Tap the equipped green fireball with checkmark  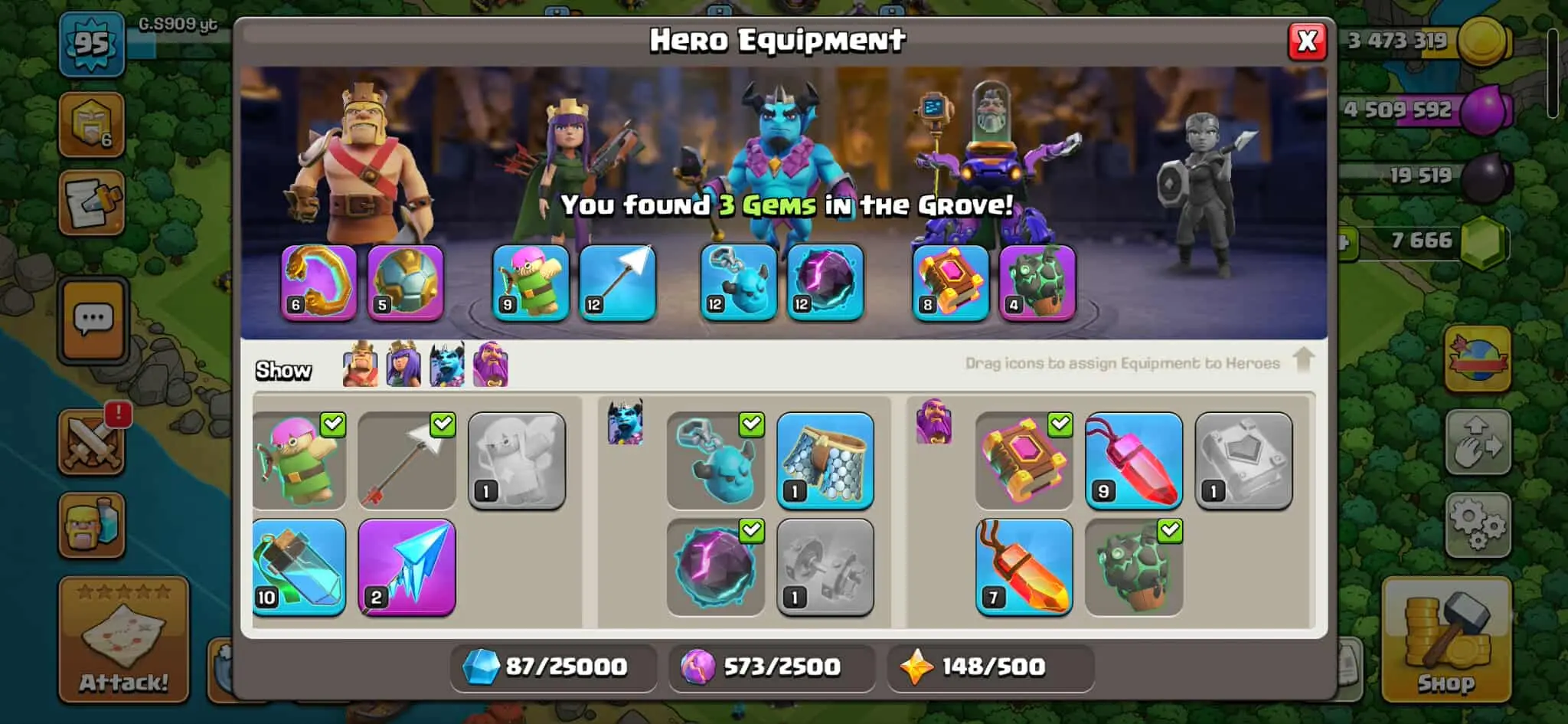pos(1134,568)
